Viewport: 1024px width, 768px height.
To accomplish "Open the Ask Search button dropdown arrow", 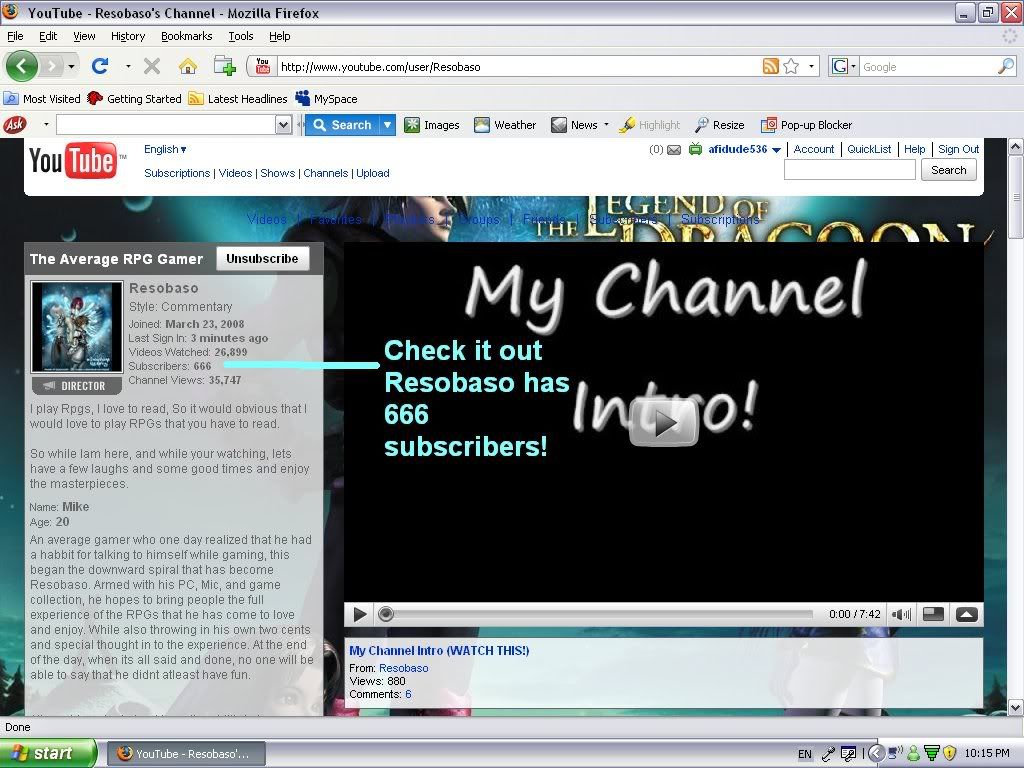I will click(388, 125).
